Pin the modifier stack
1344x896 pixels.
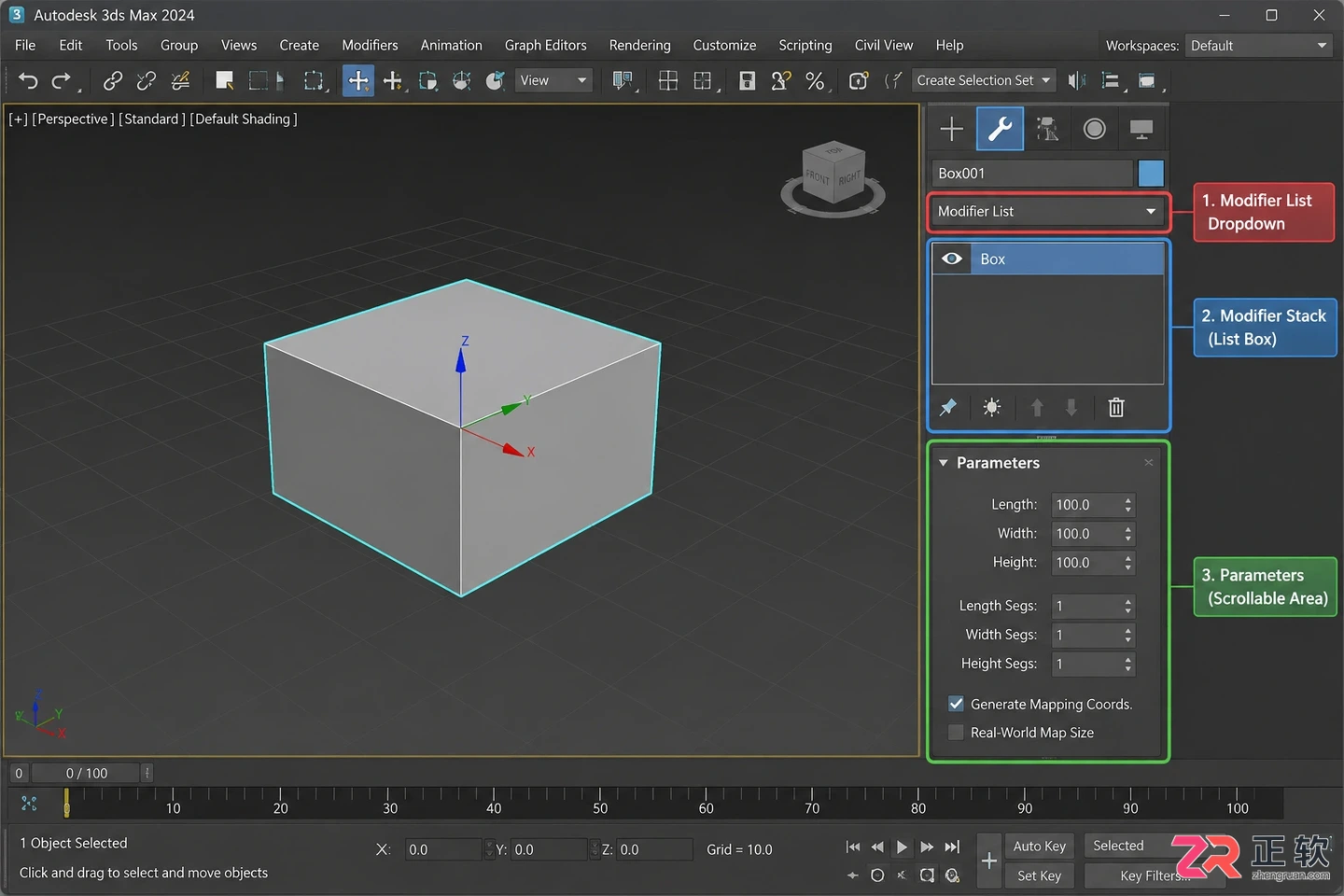948,407
